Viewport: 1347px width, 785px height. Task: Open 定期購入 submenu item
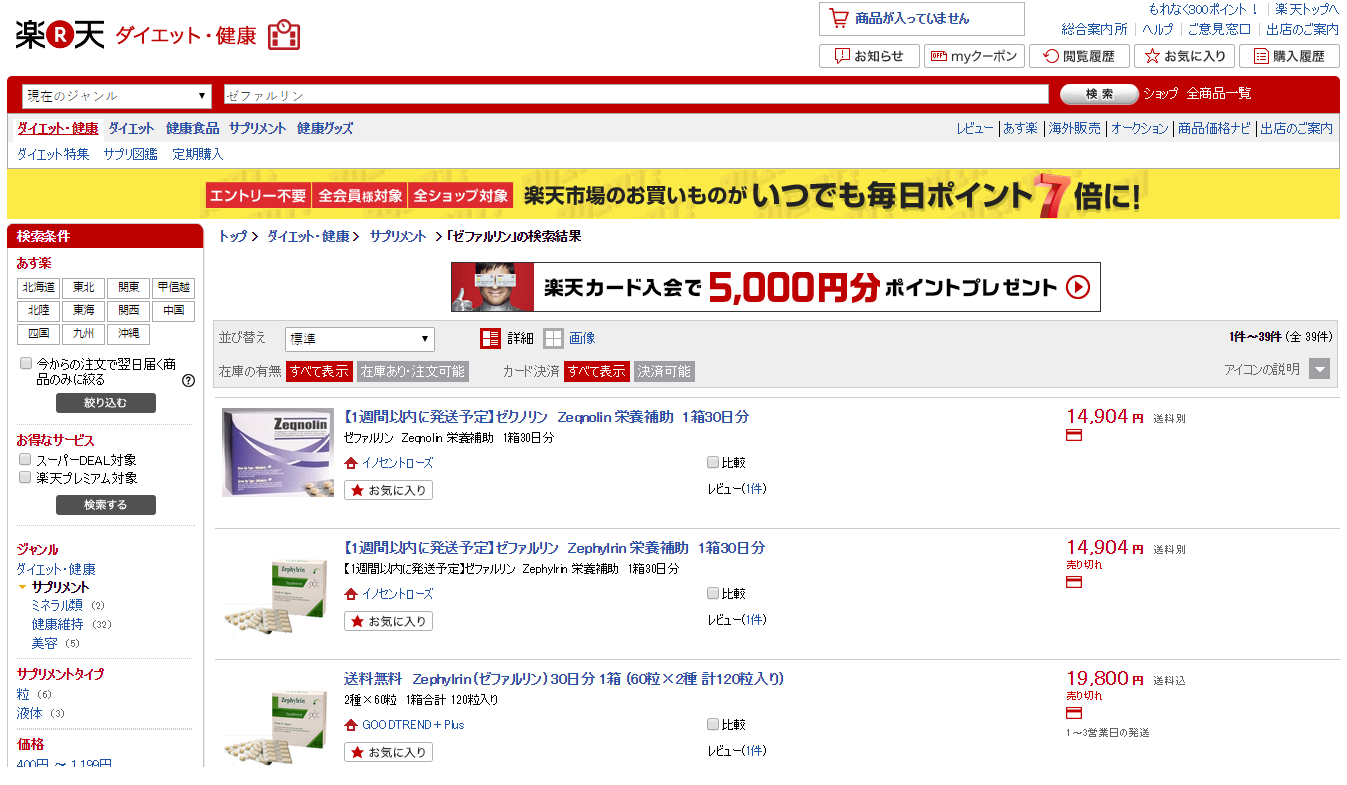tap(198, 154)
